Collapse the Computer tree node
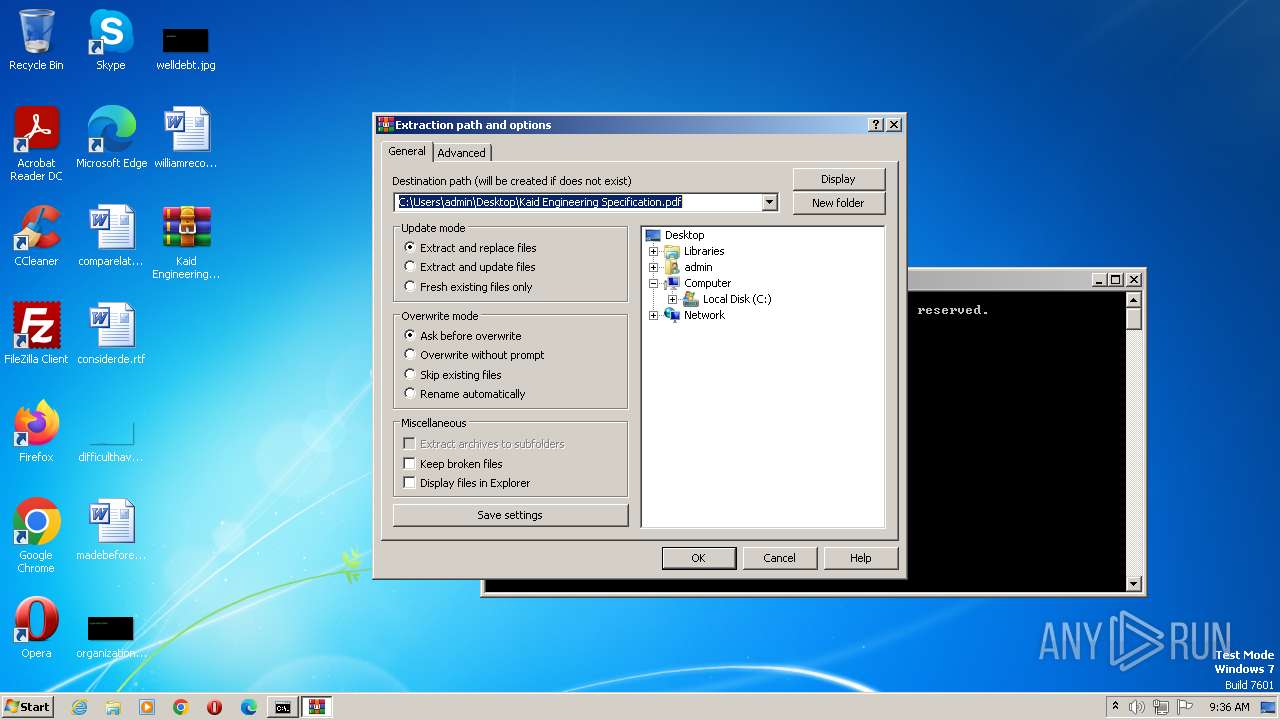This screenshot has width=1280, height=720. pos(654,283)
